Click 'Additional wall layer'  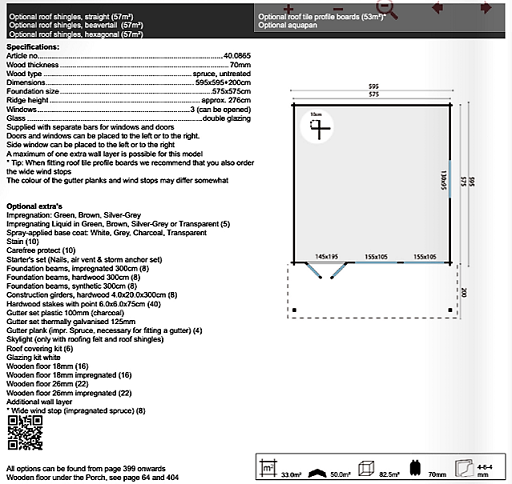click(x=39, y=402)
